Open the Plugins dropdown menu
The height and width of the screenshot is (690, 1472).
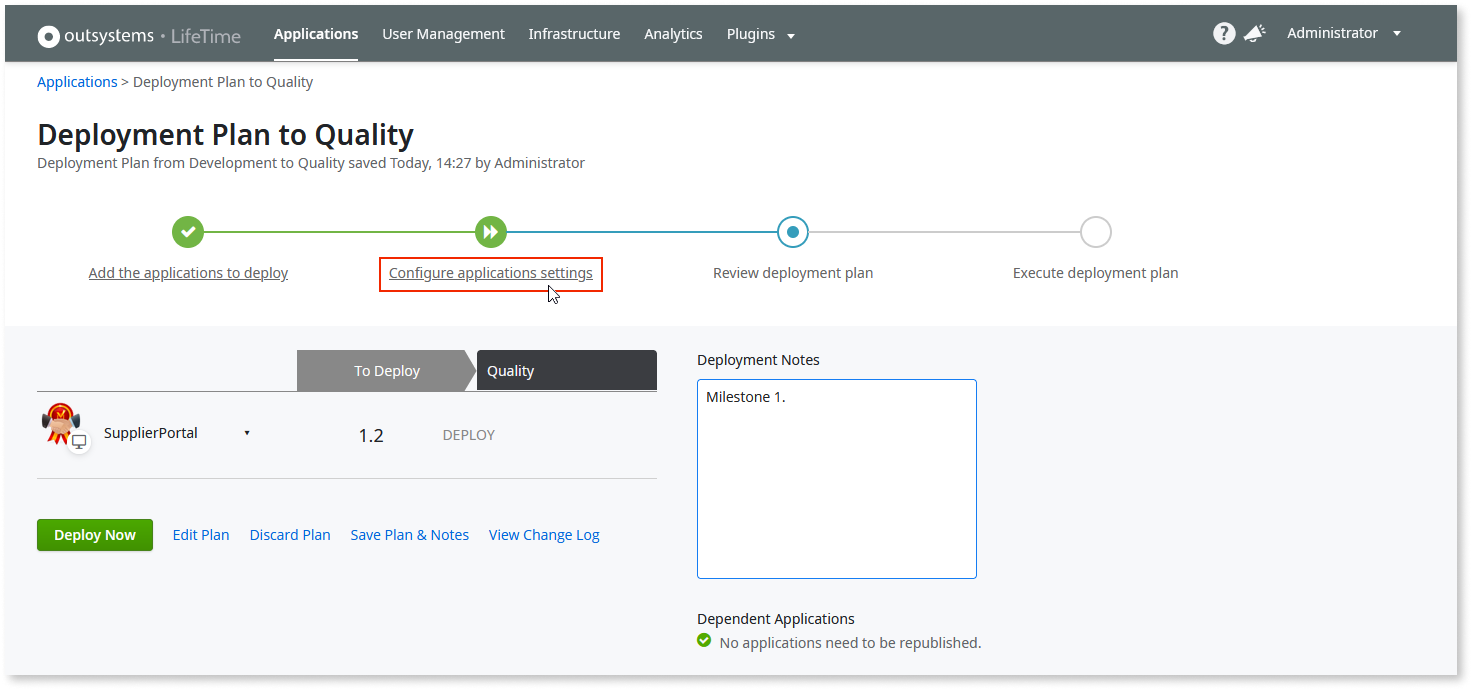pyautogui.click(x=760, y=33)
